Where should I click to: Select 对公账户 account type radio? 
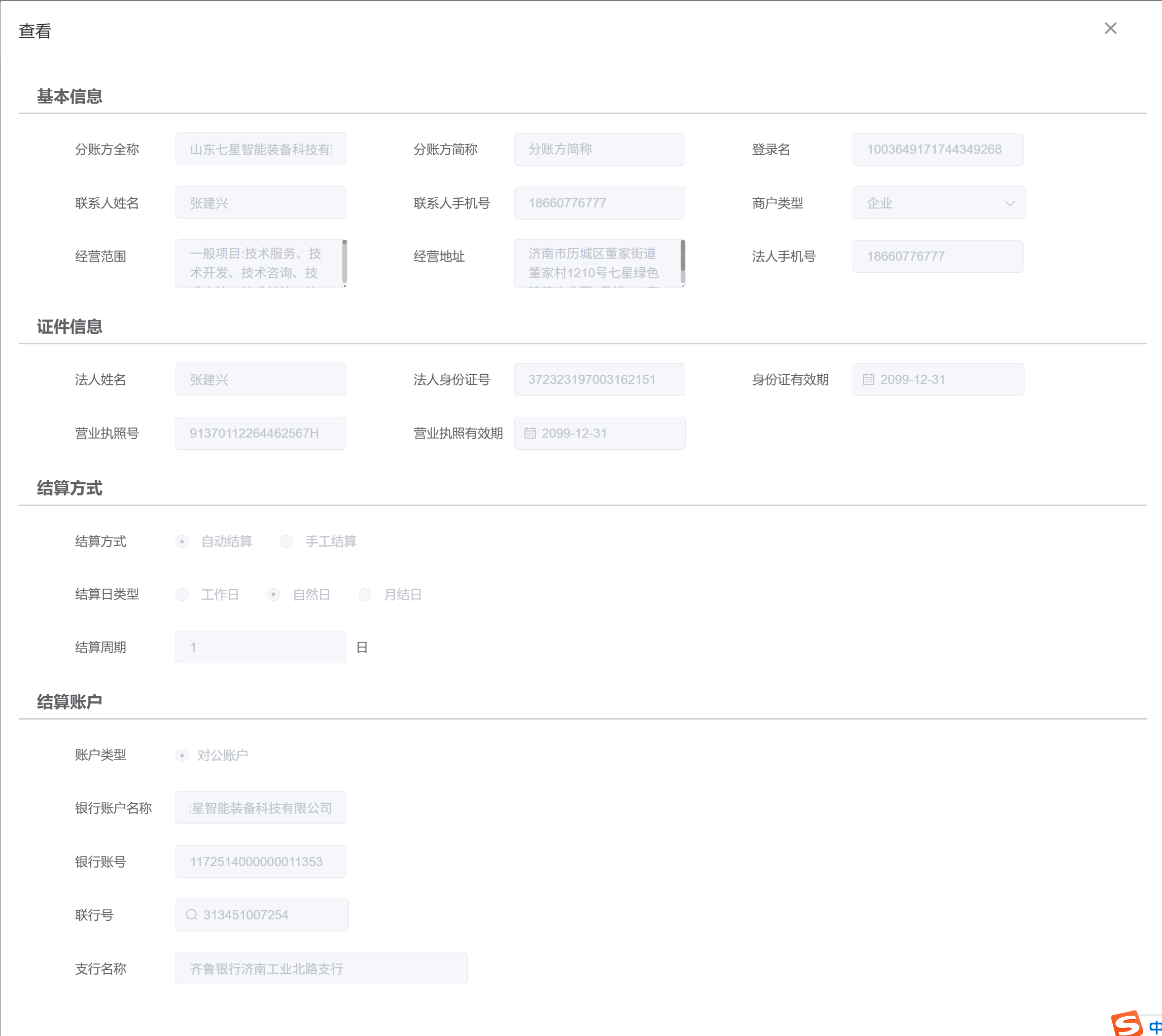[182, 756]
